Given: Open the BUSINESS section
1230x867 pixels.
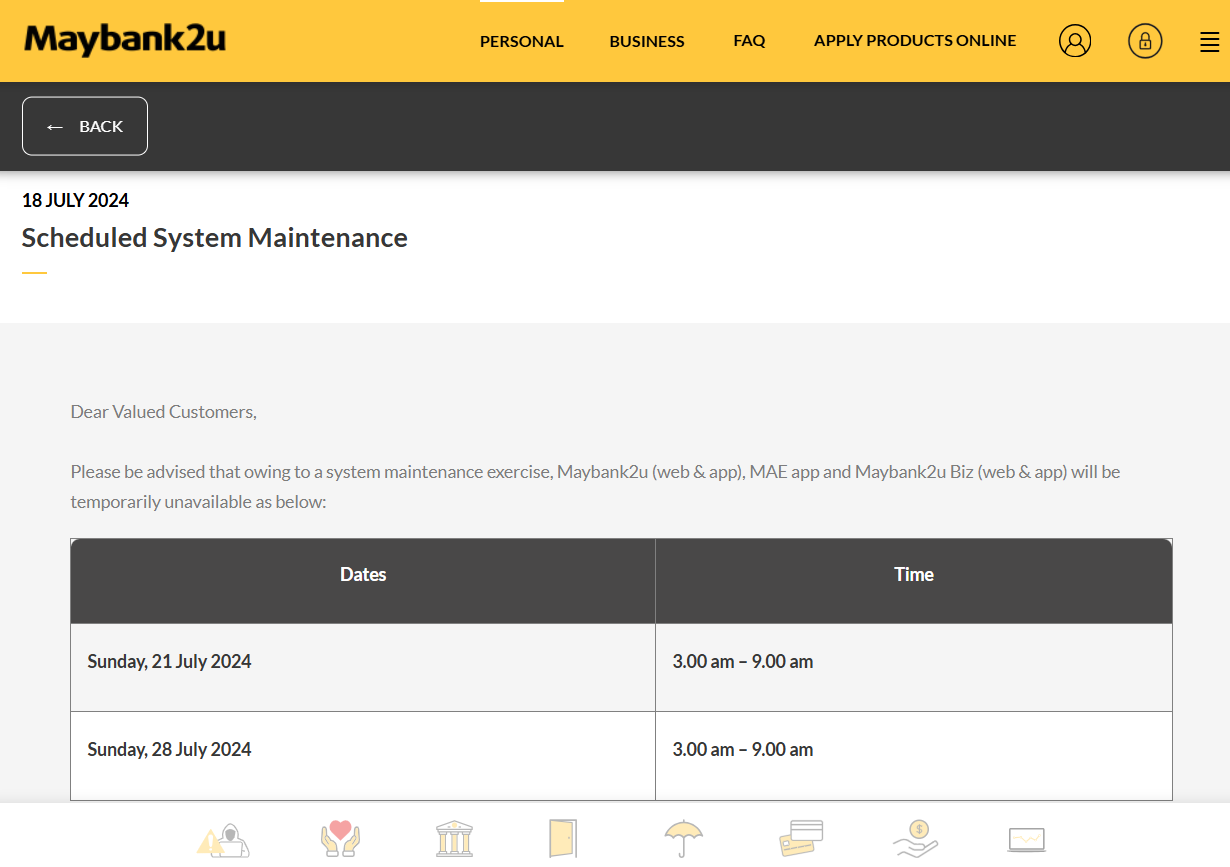Looking at the screenshot, I should pyautogui.click(x=647, y=41).
